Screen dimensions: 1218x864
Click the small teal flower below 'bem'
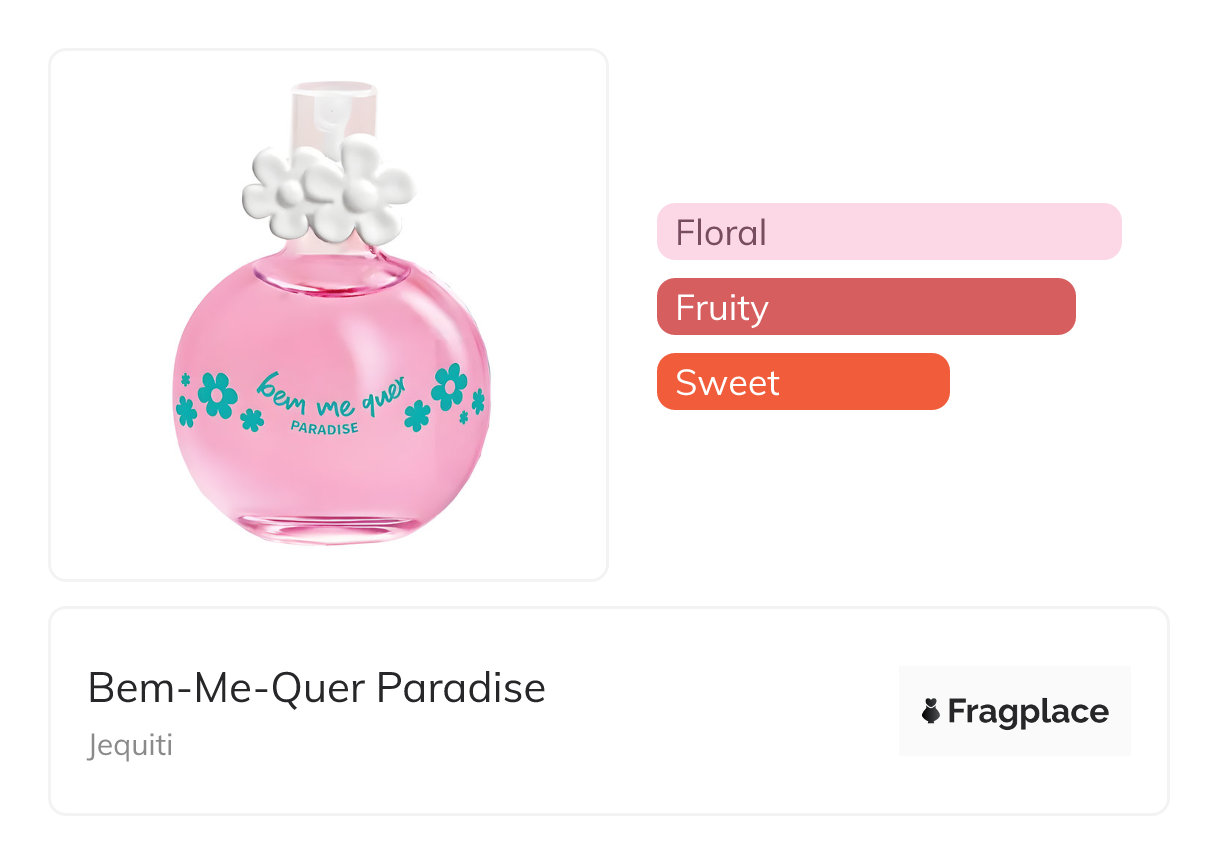pyautogui.click(x=252, y=420)
